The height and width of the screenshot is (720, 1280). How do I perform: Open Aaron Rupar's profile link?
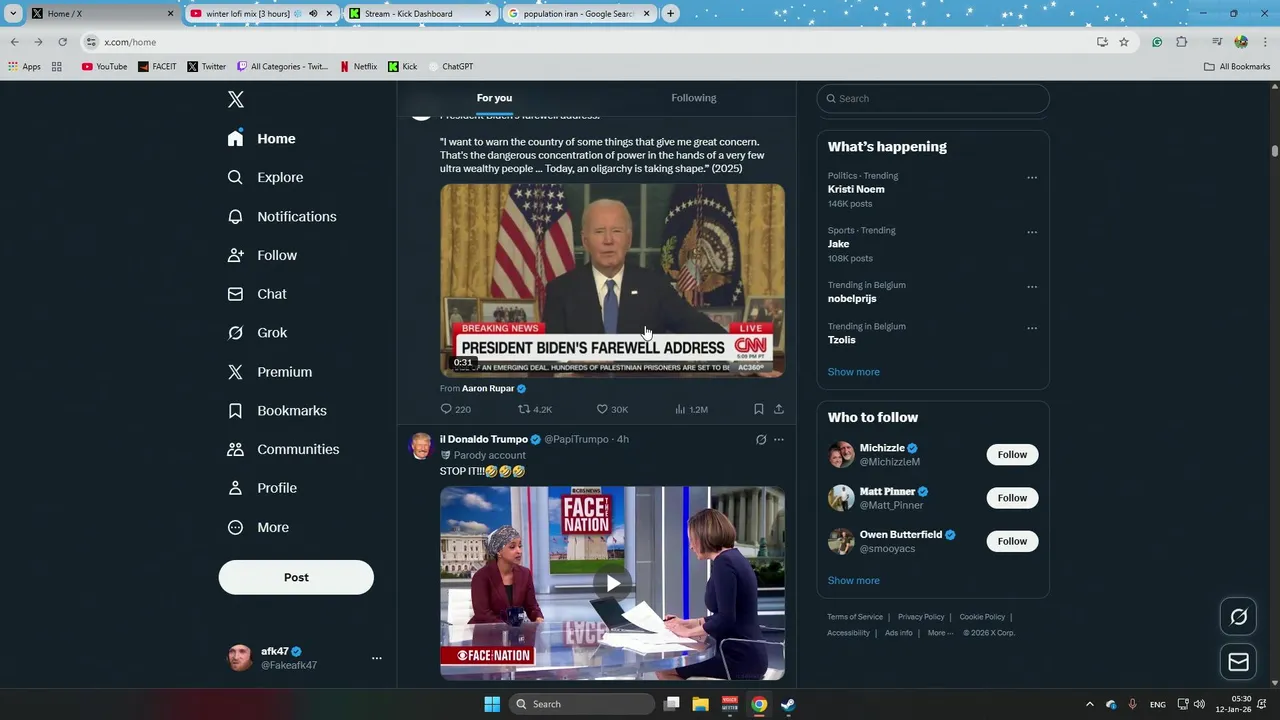click(488, 388)
